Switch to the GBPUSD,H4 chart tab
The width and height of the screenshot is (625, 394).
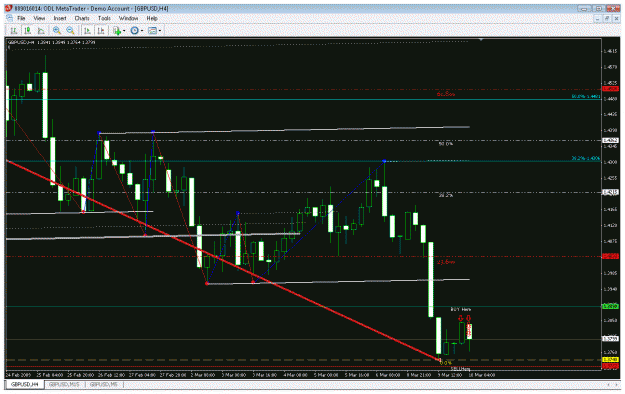coord(25,384)
